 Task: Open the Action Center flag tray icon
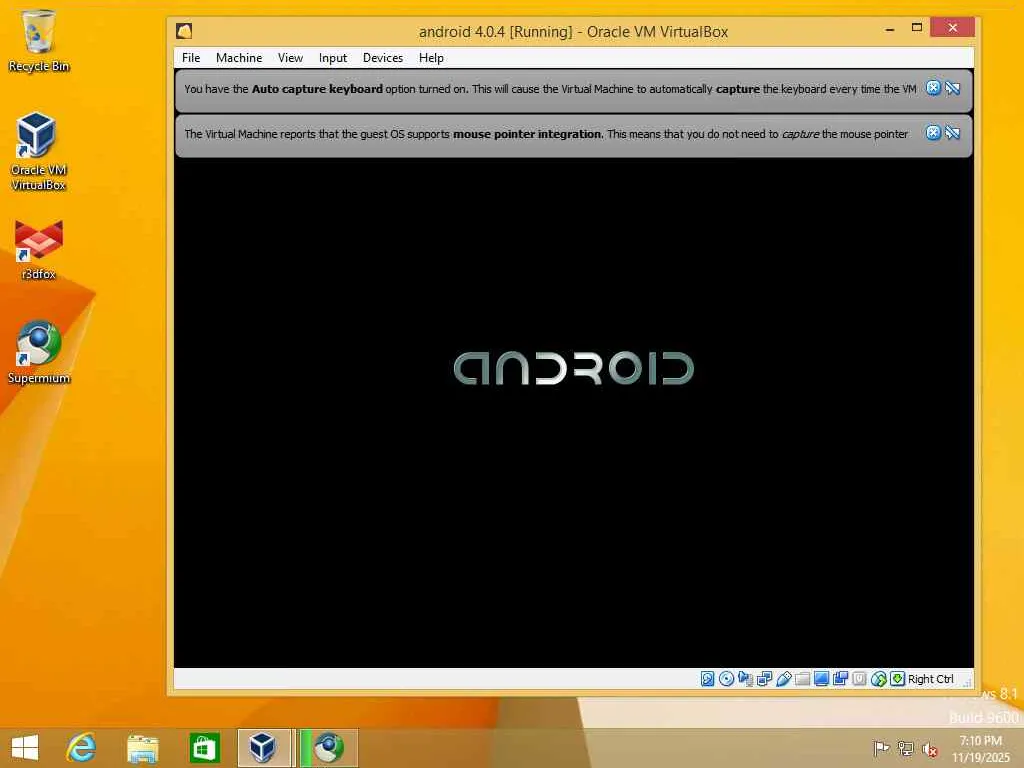[x=881, y=748]
